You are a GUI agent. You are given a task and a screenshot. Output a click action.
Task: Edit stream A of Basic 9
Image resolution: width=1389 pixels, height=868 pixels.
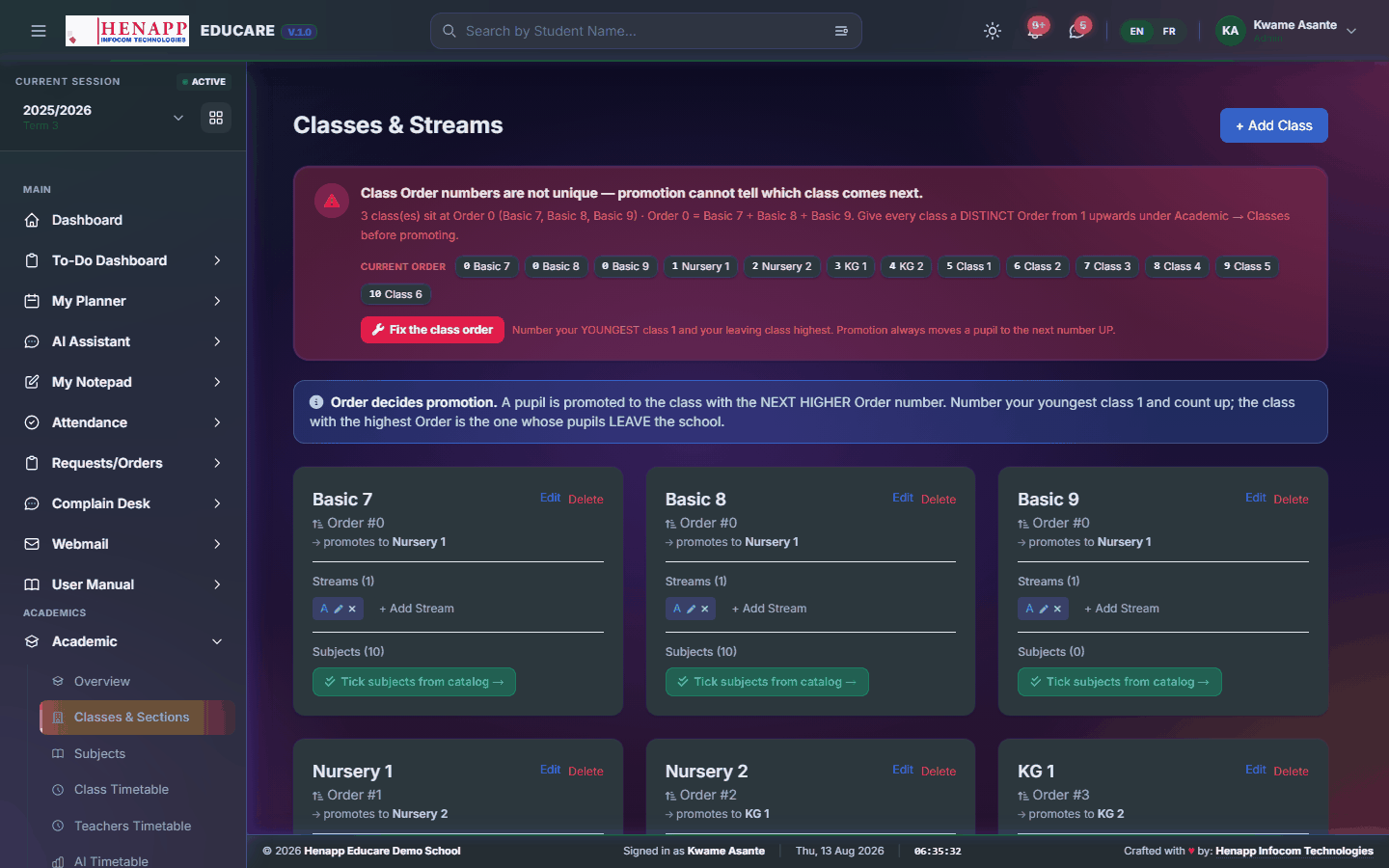pos(1044,609)
